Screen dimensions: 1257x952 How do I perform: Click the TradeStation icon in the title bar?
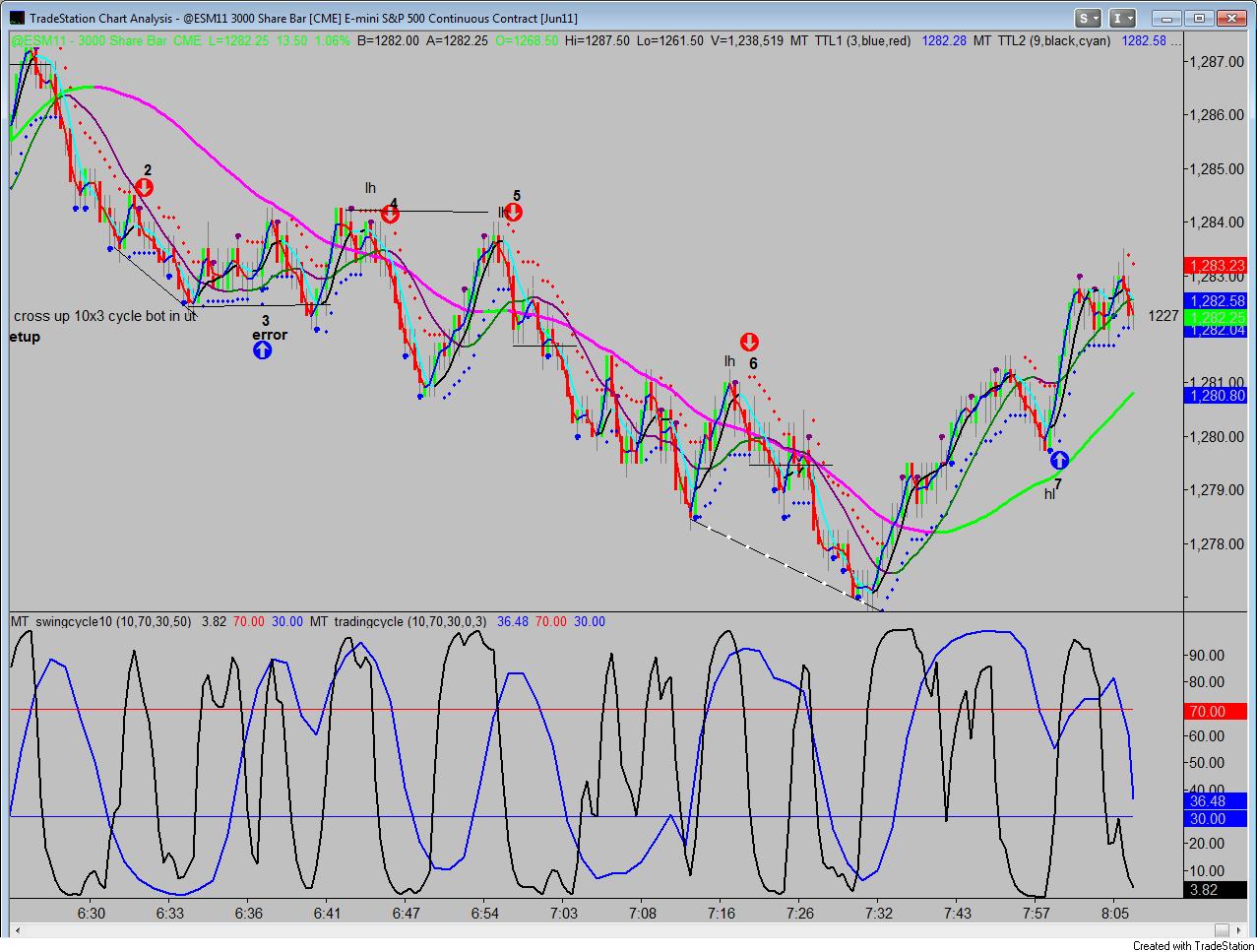point(16,18)
